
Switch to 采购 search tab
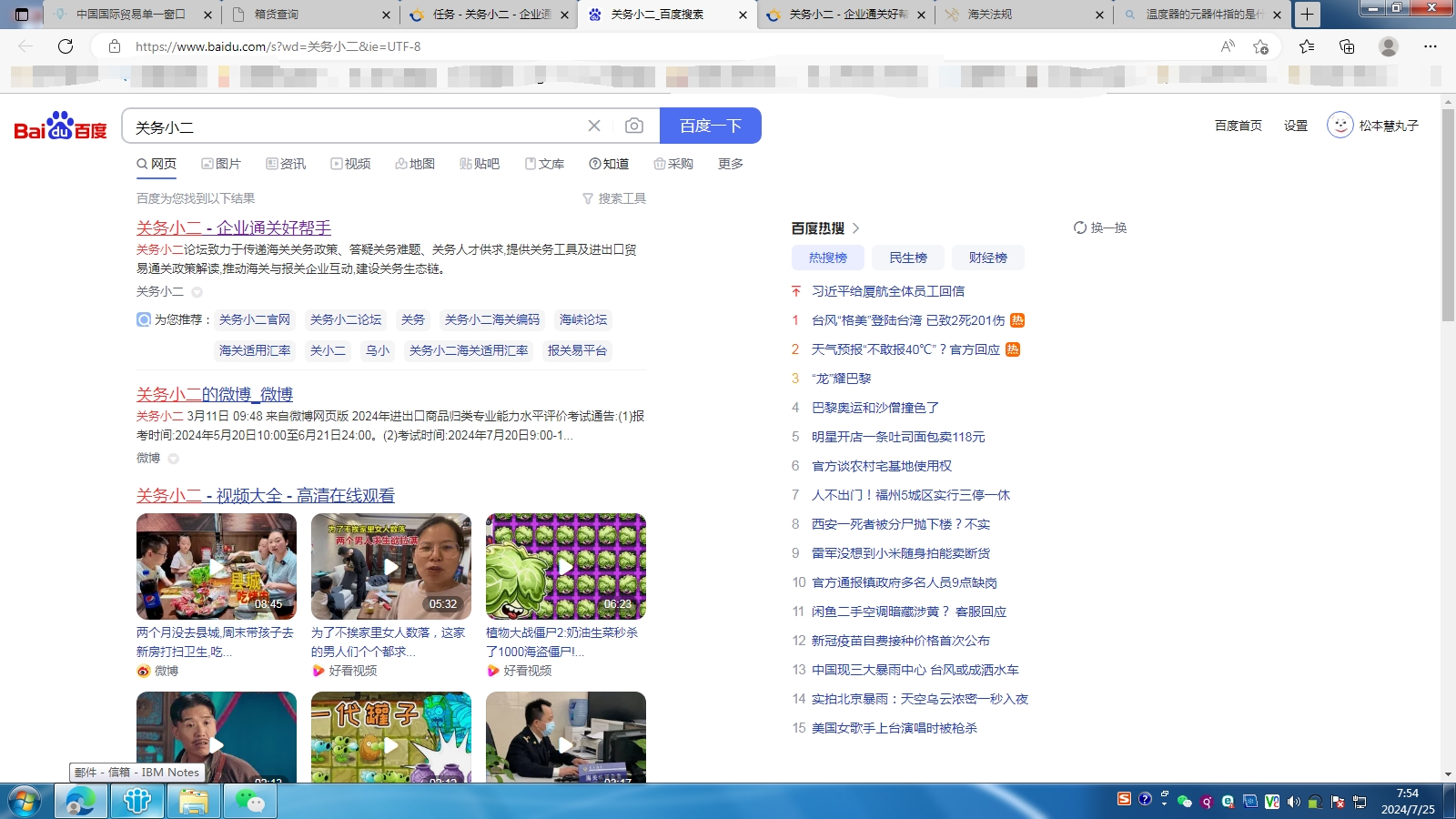[x=673, y=164]
